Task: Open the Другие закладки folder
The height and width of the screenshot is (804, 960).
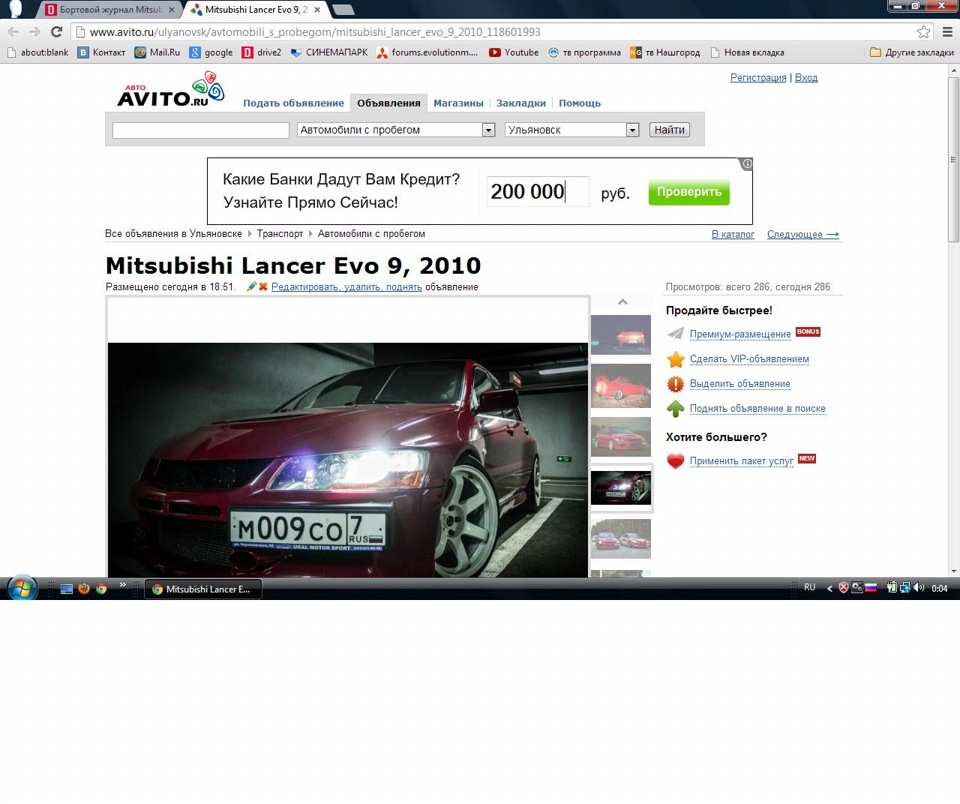Action: pyautogui.click(x=912, y=53)
